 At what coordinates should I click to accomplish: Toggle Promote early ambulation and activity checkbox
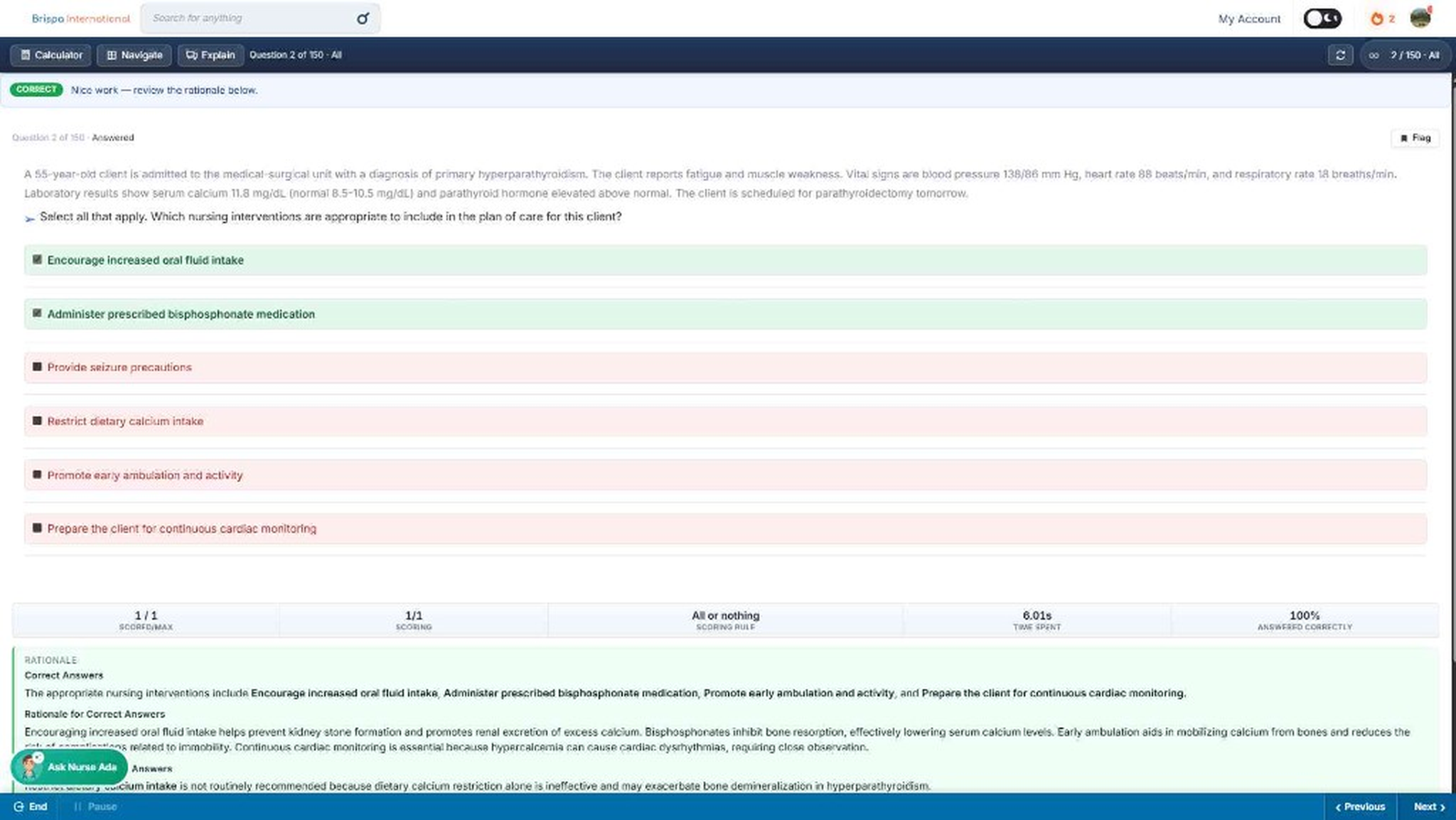[37, 474]
